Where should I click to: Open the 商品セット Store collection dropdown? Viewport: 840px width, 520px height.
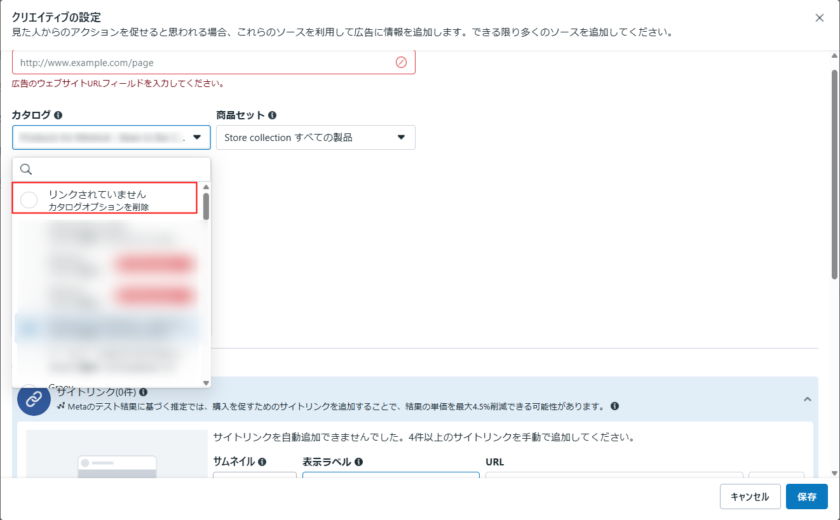coord(315,137)
